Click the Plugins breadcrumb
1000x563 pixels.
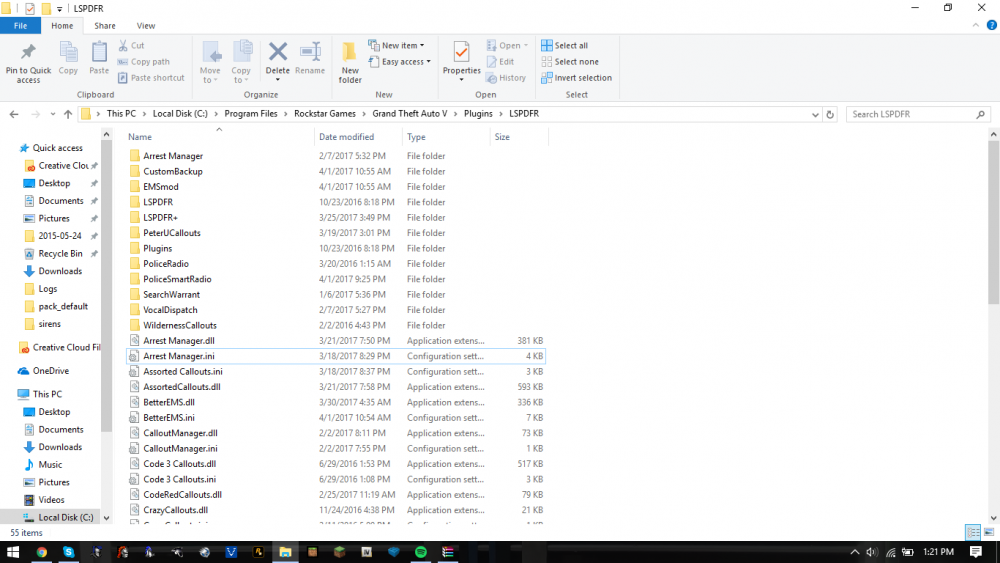click(478, 113)
